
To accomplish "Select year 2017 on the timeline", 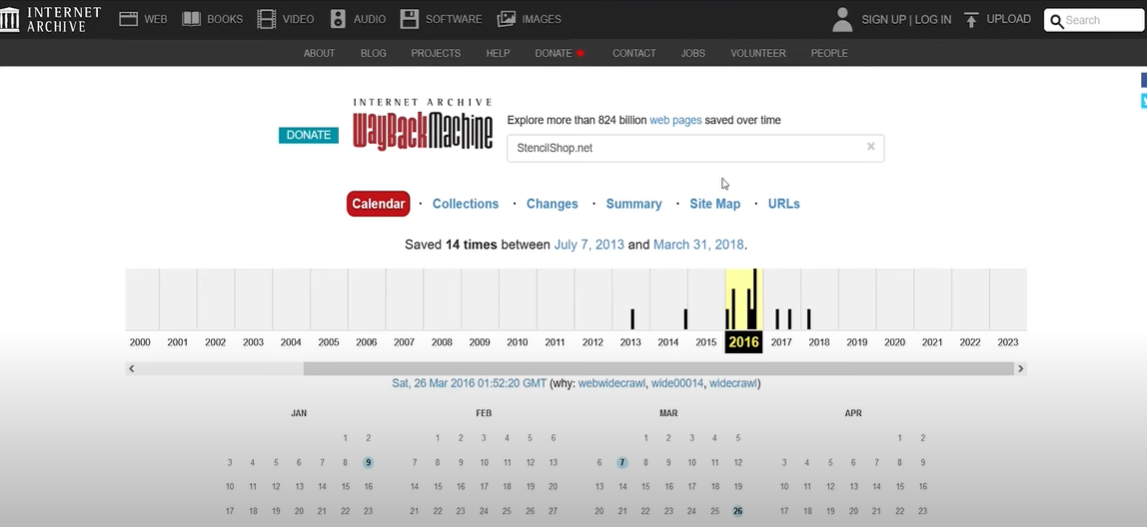I will click(x=781, y=342).
